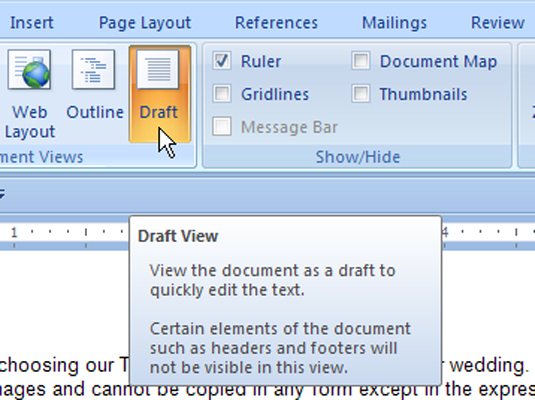Click the Document Views group label

[x=42, y=157]
